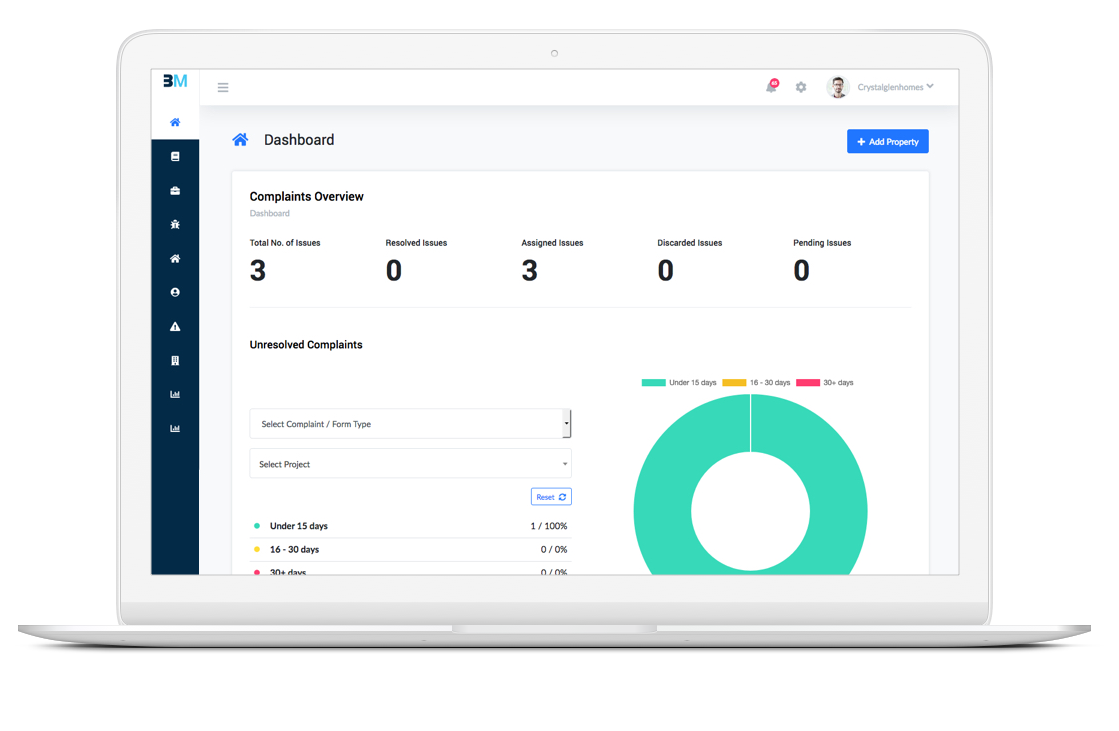Click the hamburger menu icon
This screenshot has width=1119, height=731.
tap(223, 88)
